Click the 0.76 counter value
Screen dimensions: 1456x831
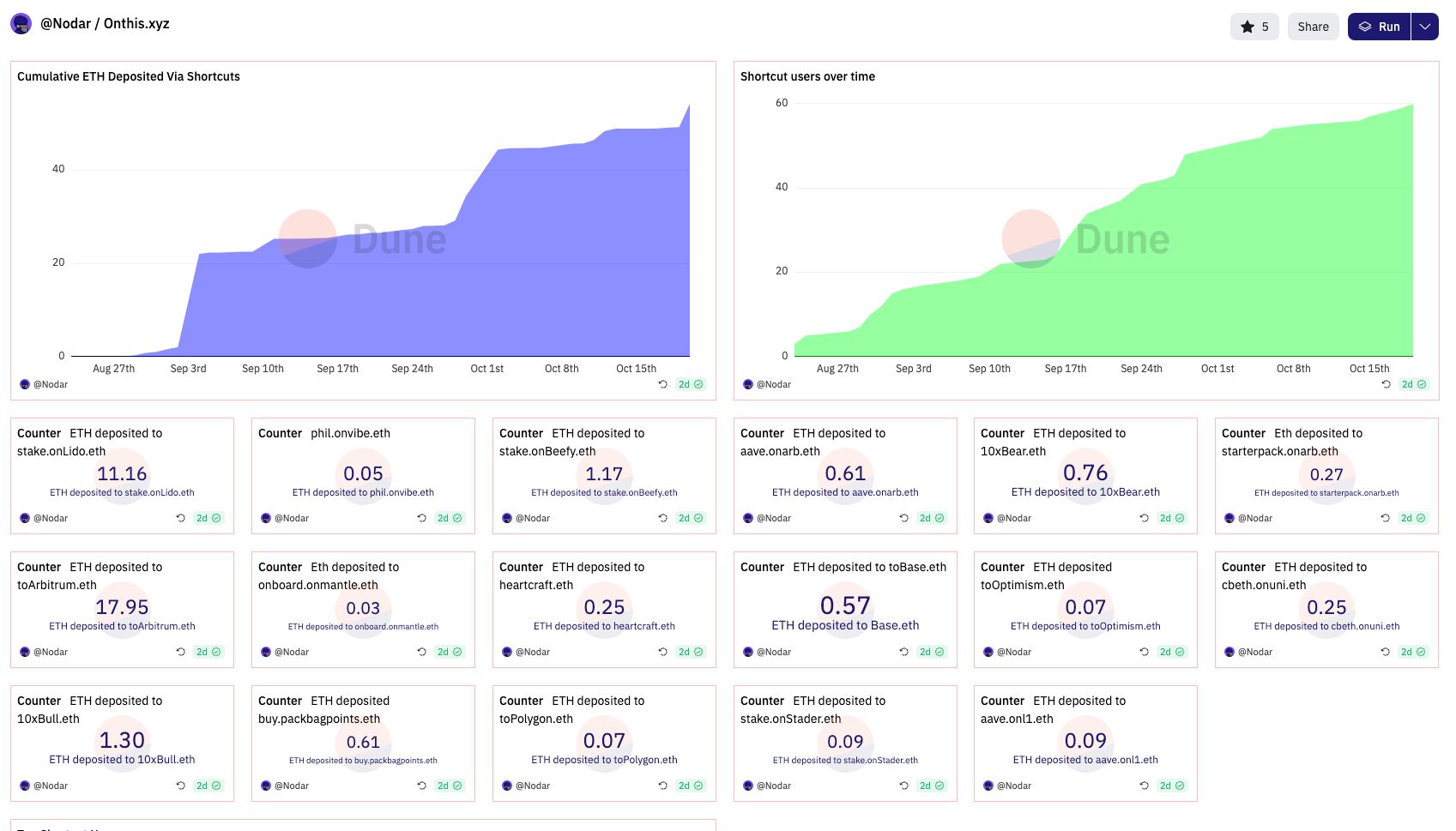(1085, 473)
